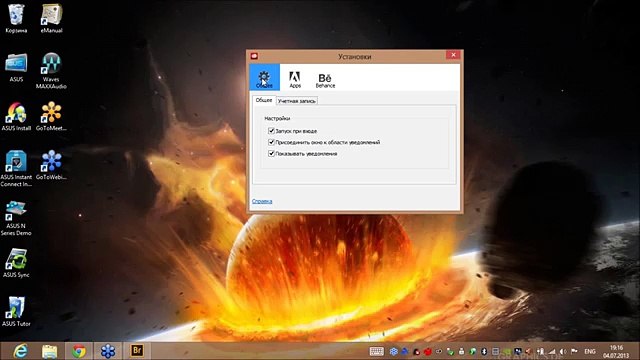Click the Настройки group label

pos(277,118)
